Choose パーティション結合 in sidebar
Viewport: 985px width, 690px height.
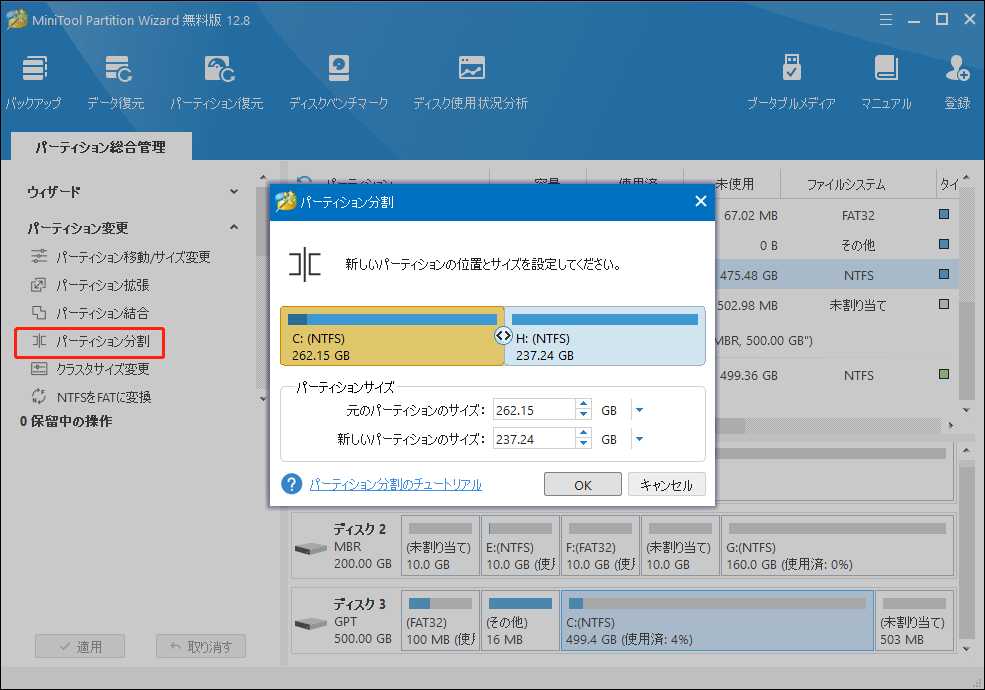90,313
